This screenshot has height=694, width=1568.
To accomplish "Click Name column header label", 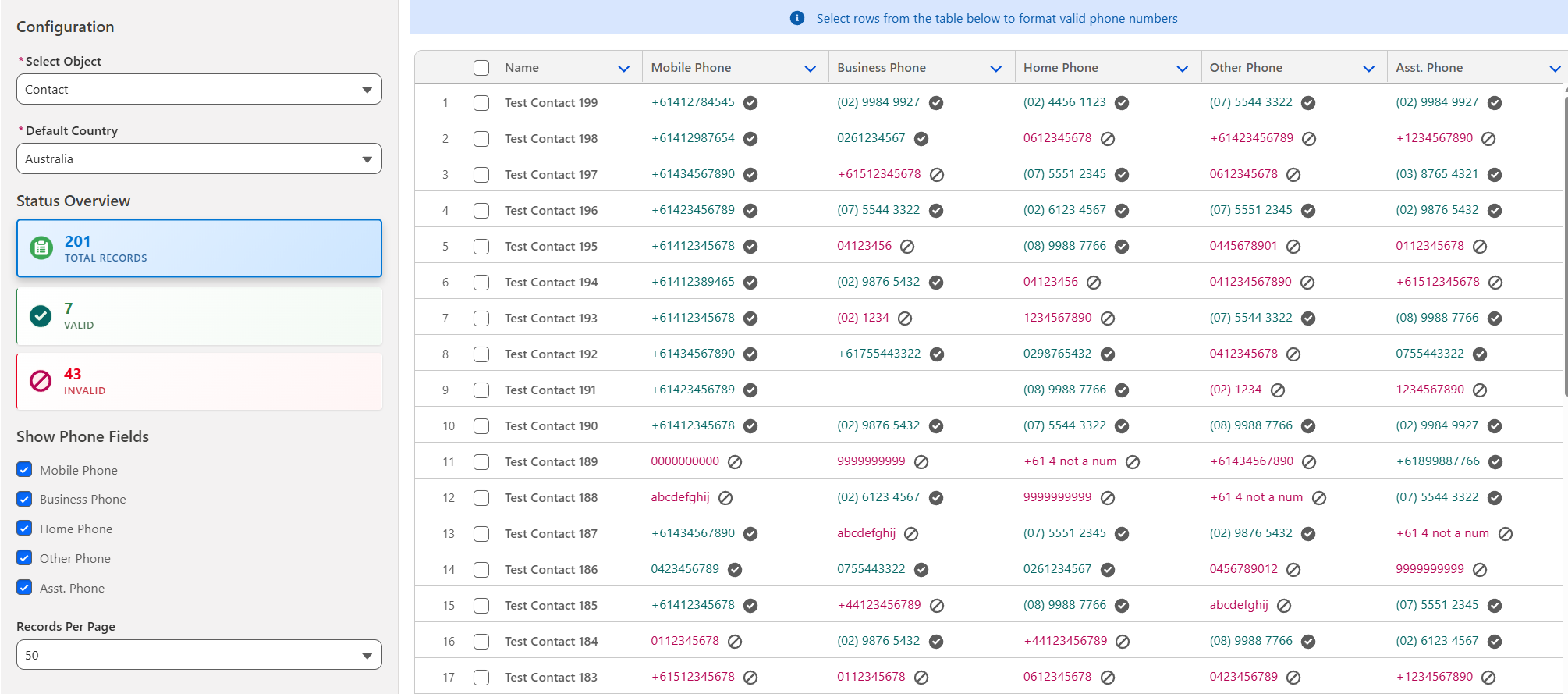I will click(x=522, y=68).
